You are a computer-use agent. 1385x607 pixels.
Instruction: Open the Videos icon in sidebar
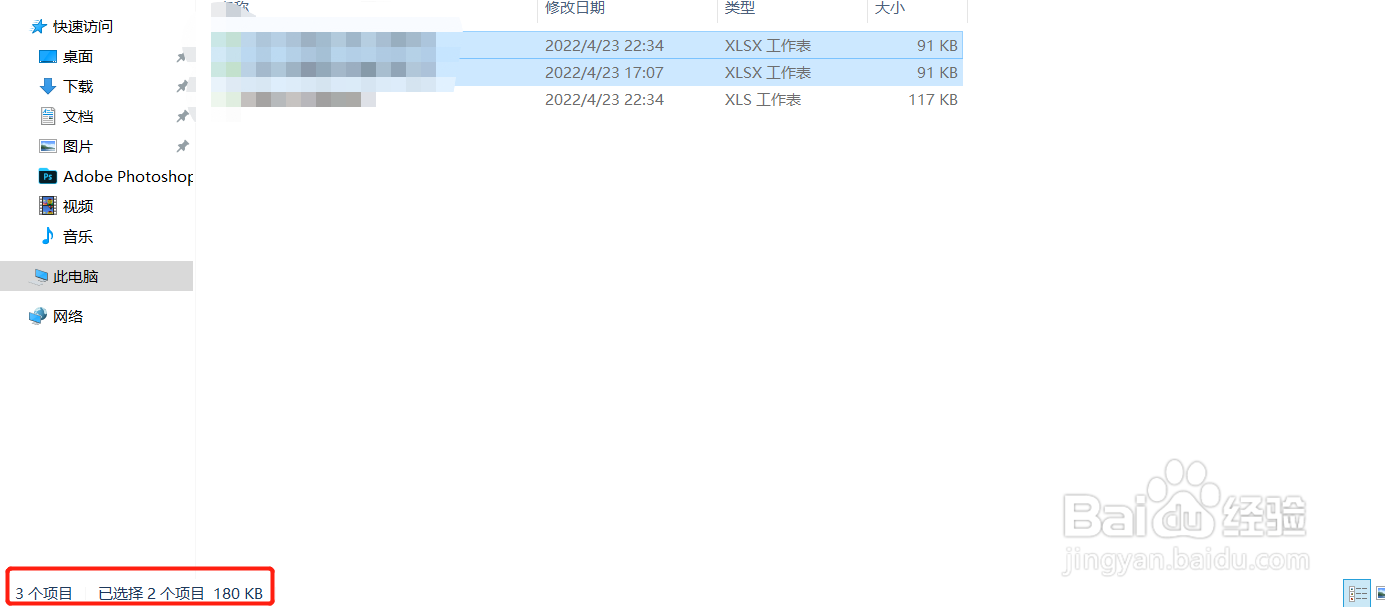click(48, 206)
